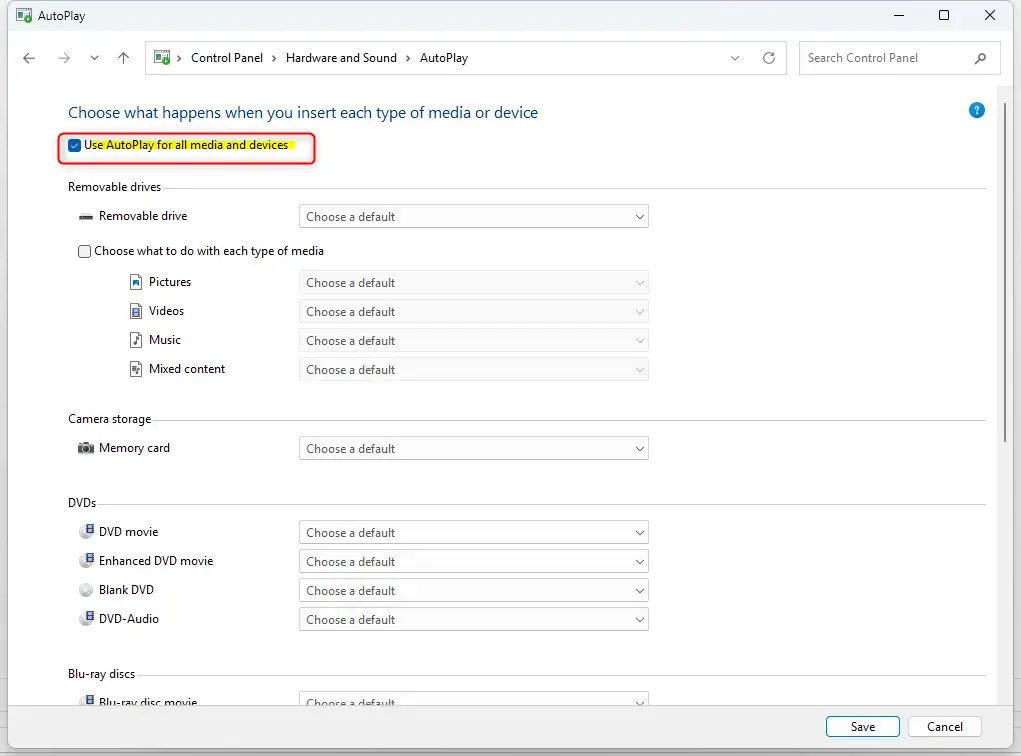Image resolution: width=1021 pixels, height=756 pixels.
Task: Go up one level with up arrow
Action: point(123,58)
